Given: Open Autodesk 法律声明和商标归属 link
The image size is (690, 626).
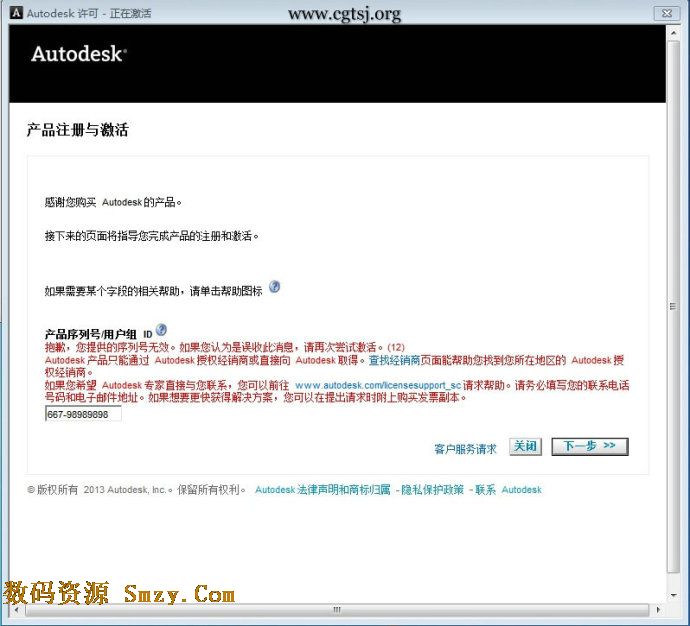Looking at the screenshot, I should click(x=323, y=490).
